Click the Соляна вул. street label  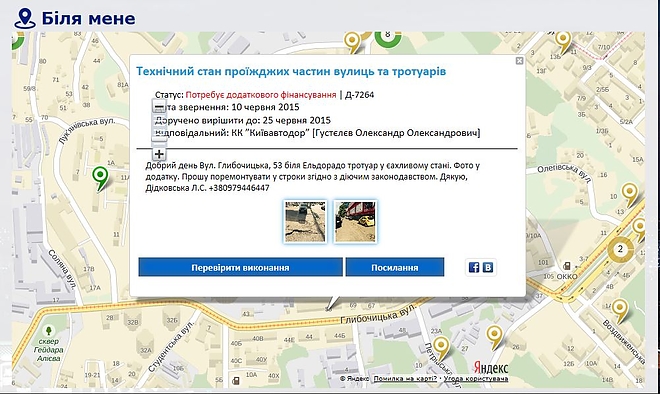62,269
